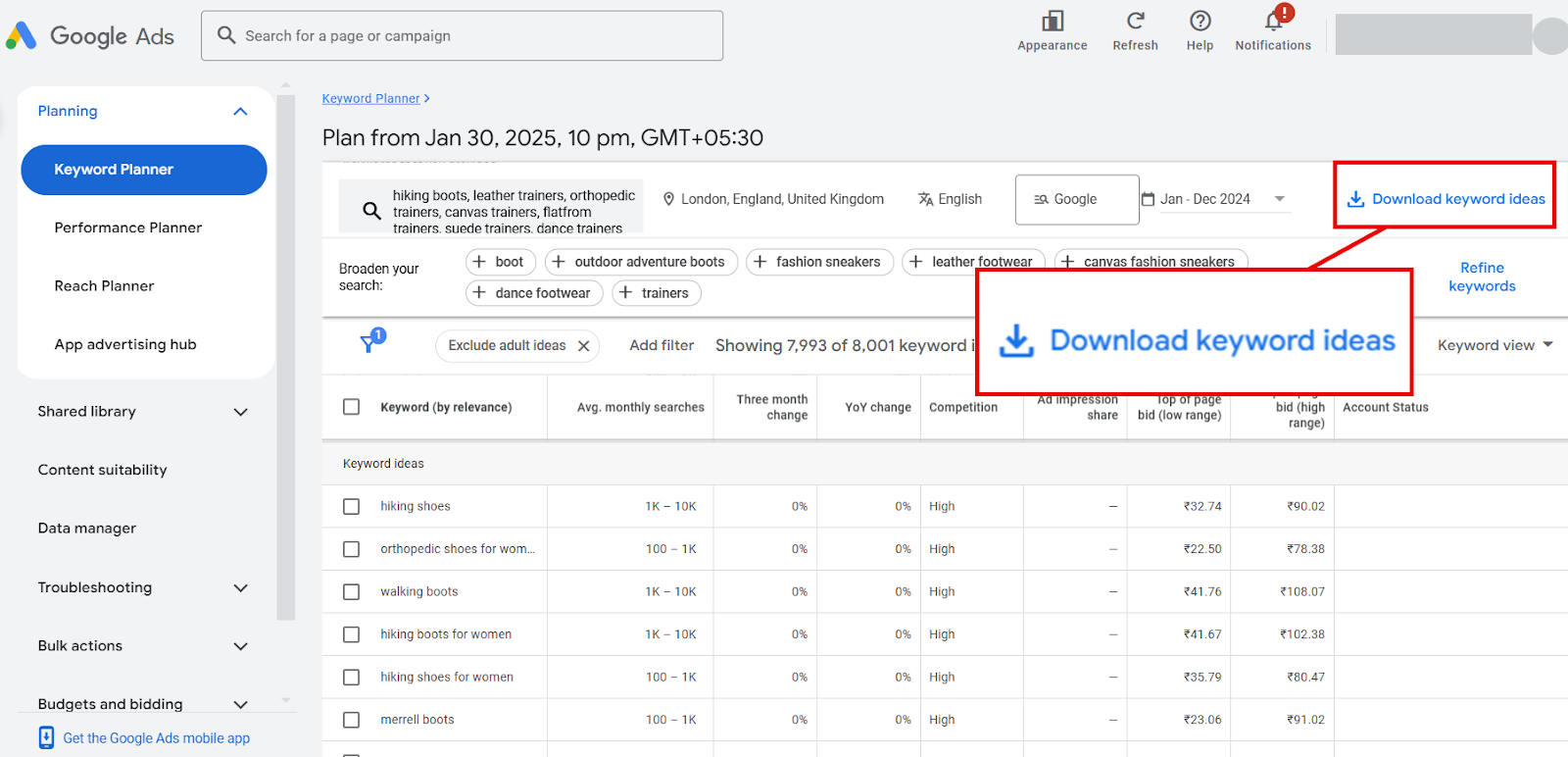Click the language translate icon

coord(926,199)
